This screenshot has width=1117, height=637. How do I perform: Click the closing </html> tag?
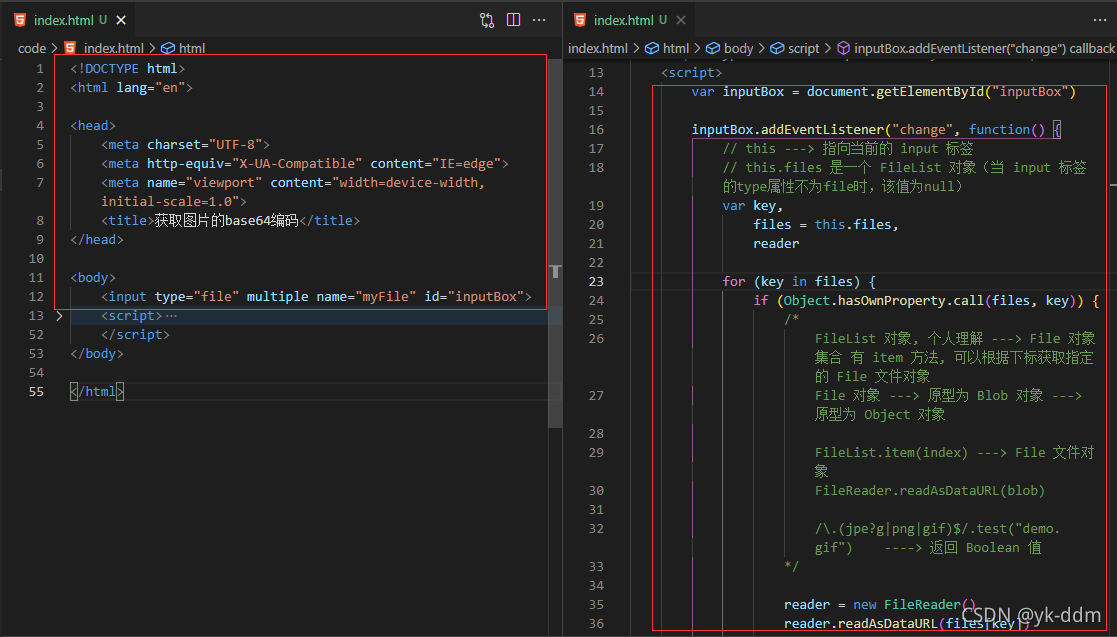(x=97, y=392)
